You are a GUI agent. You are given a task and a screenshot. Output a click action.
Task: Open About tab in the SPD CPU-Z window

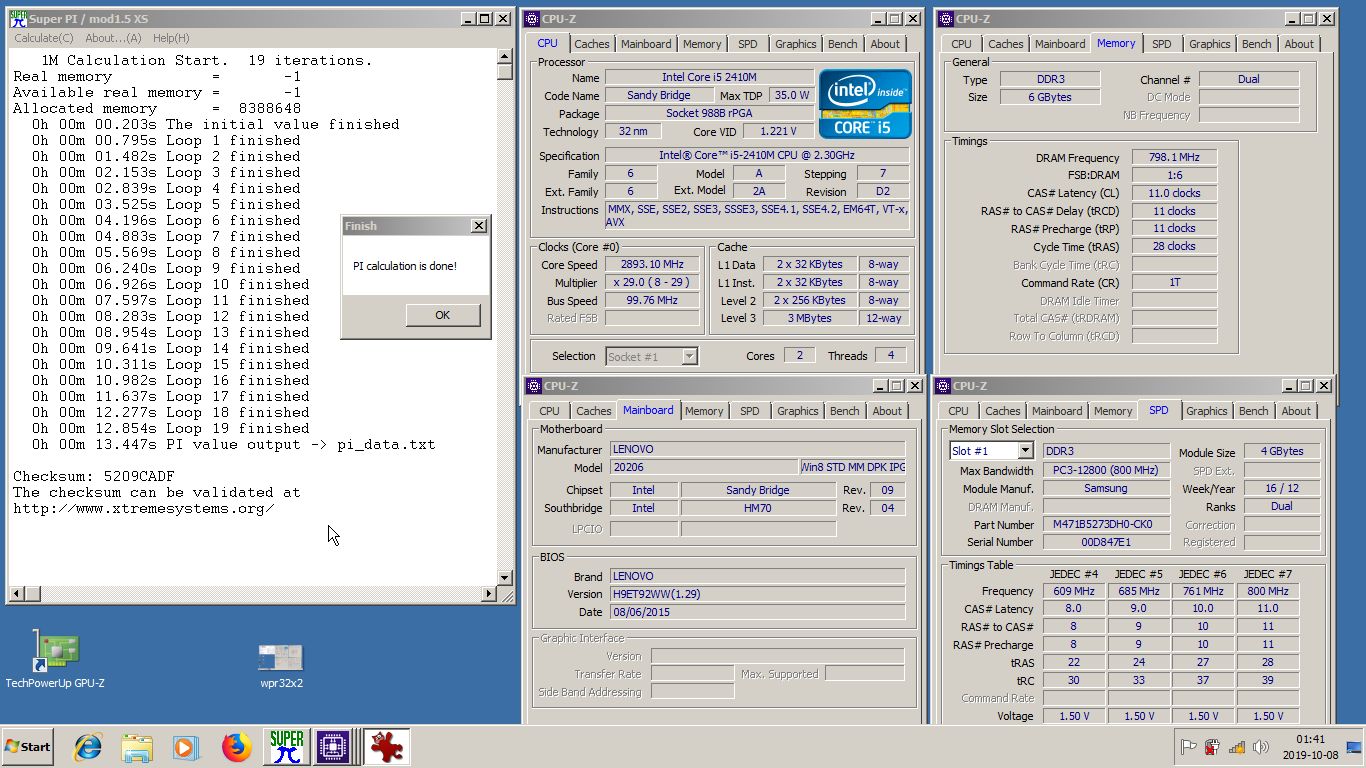pyautogui.click(x=1296, y=411)
